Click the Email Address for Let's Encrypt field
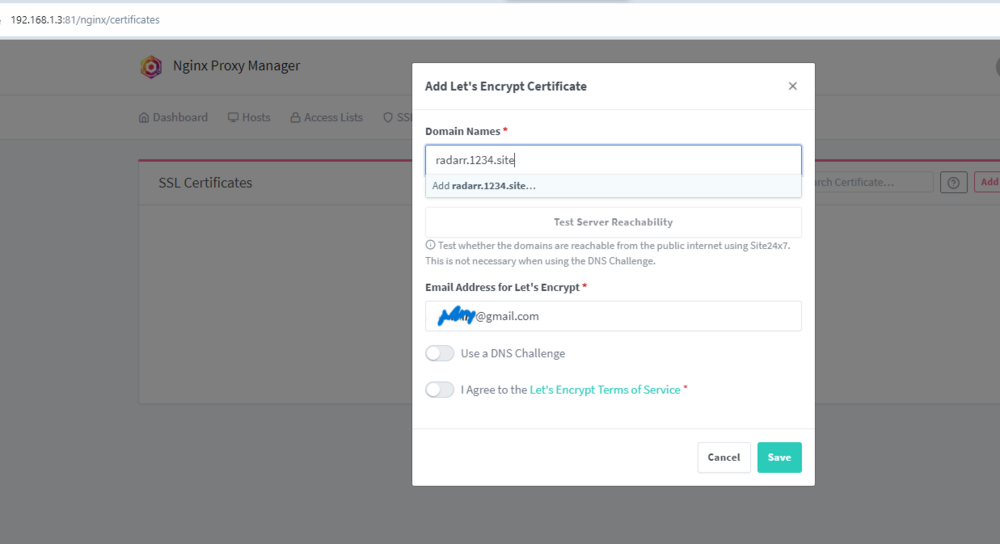 (613, 316)
